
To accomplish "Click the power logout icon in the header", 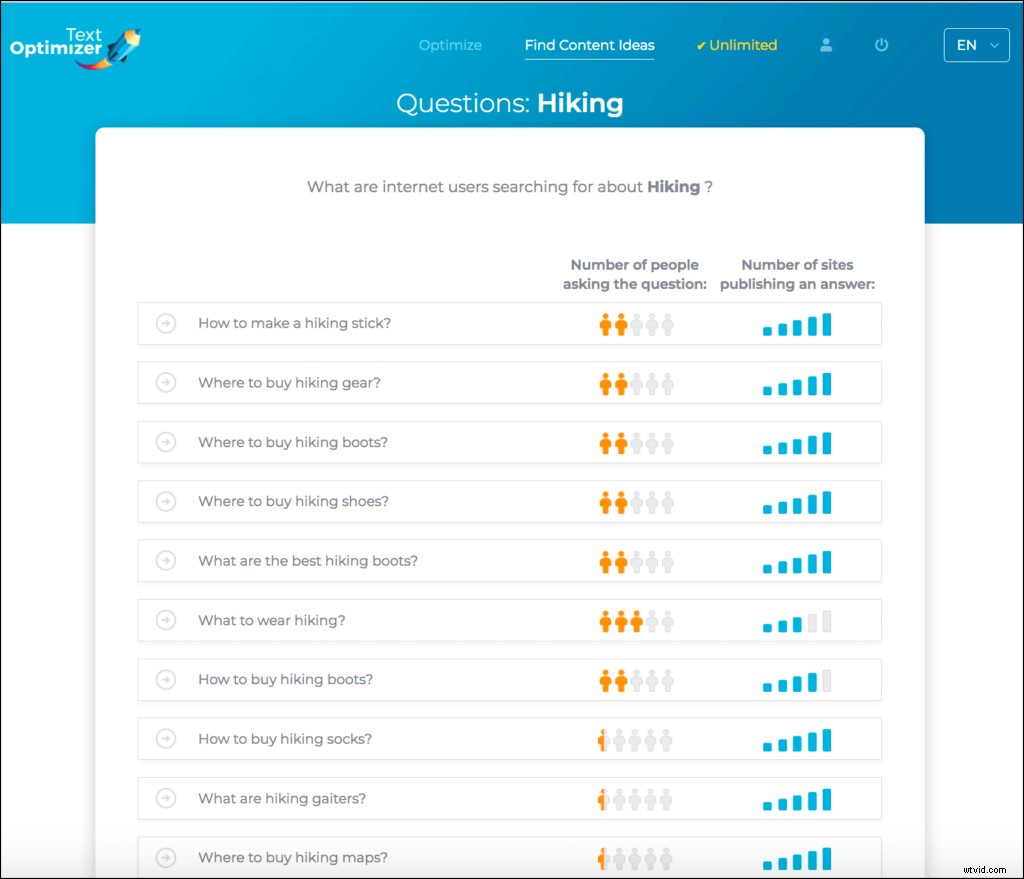I will click(x=882, y=45).
